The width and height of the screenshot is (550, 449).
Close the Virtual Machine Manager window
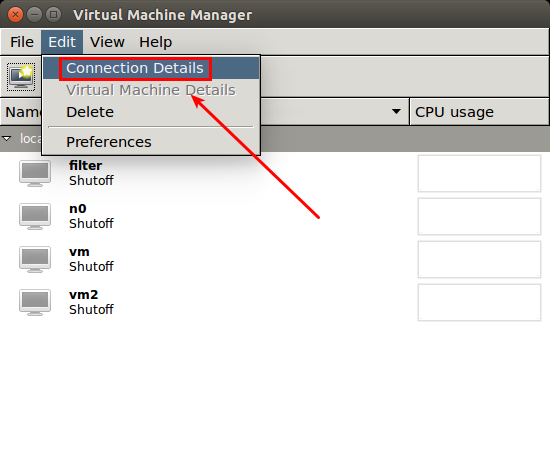point(15,15)
